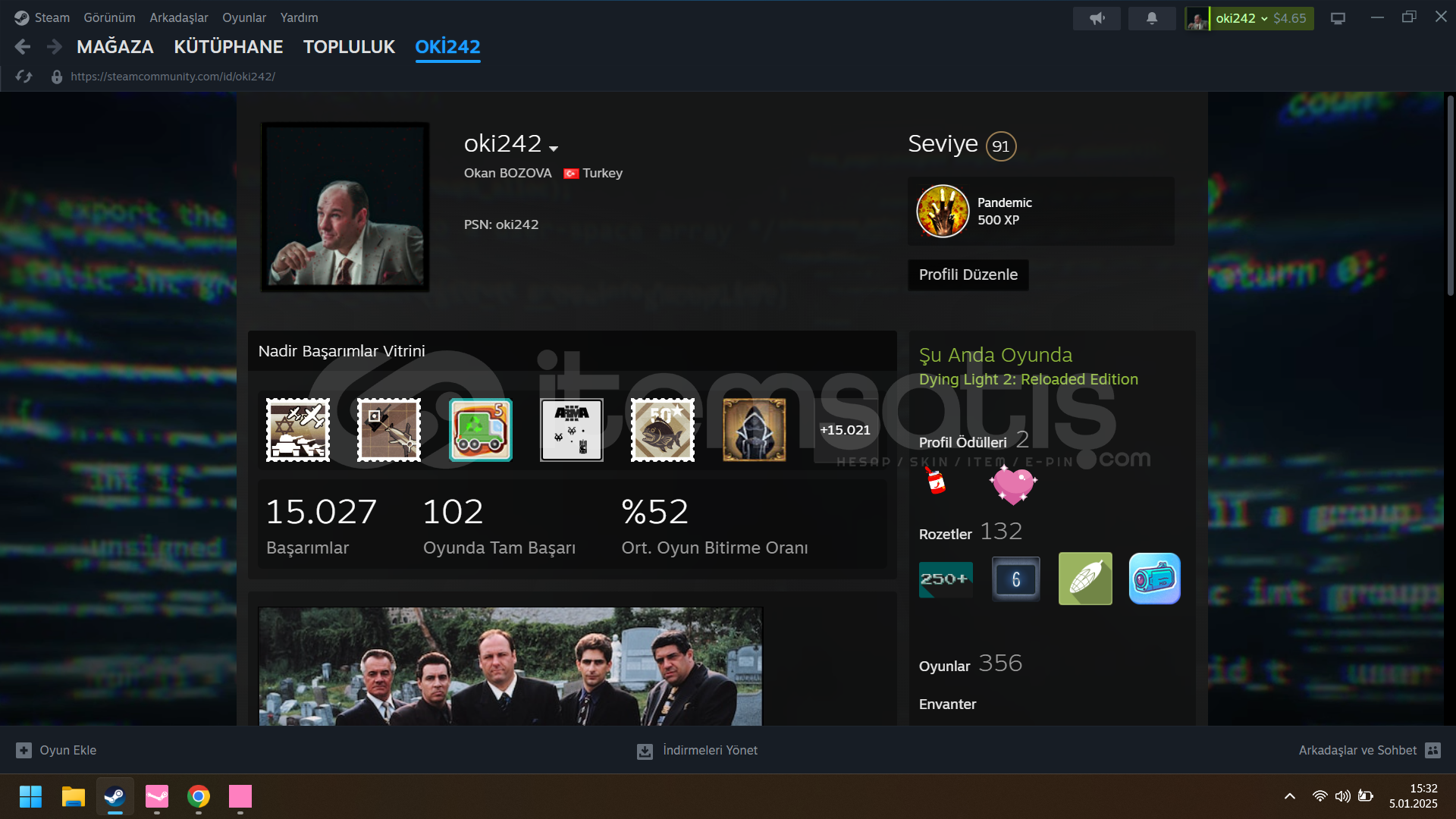Click the Sopranos group showcase image
This screenshot has height=819, width=1456.
click(510, 666)
